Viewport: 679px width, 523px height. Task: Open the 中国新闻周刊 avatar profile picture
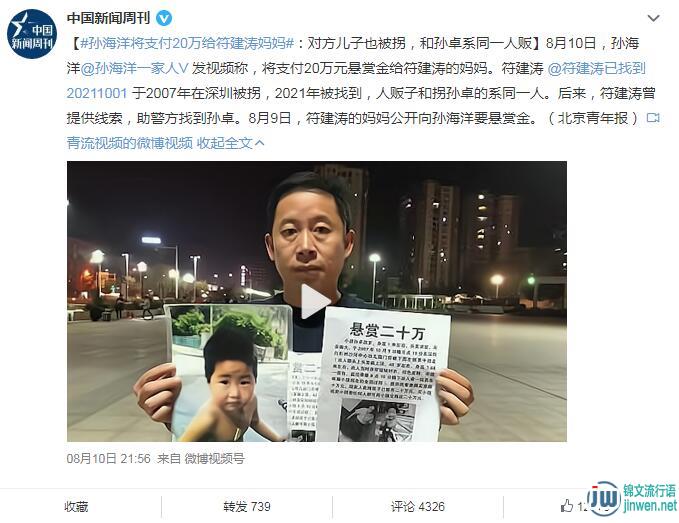coord(32,34)
